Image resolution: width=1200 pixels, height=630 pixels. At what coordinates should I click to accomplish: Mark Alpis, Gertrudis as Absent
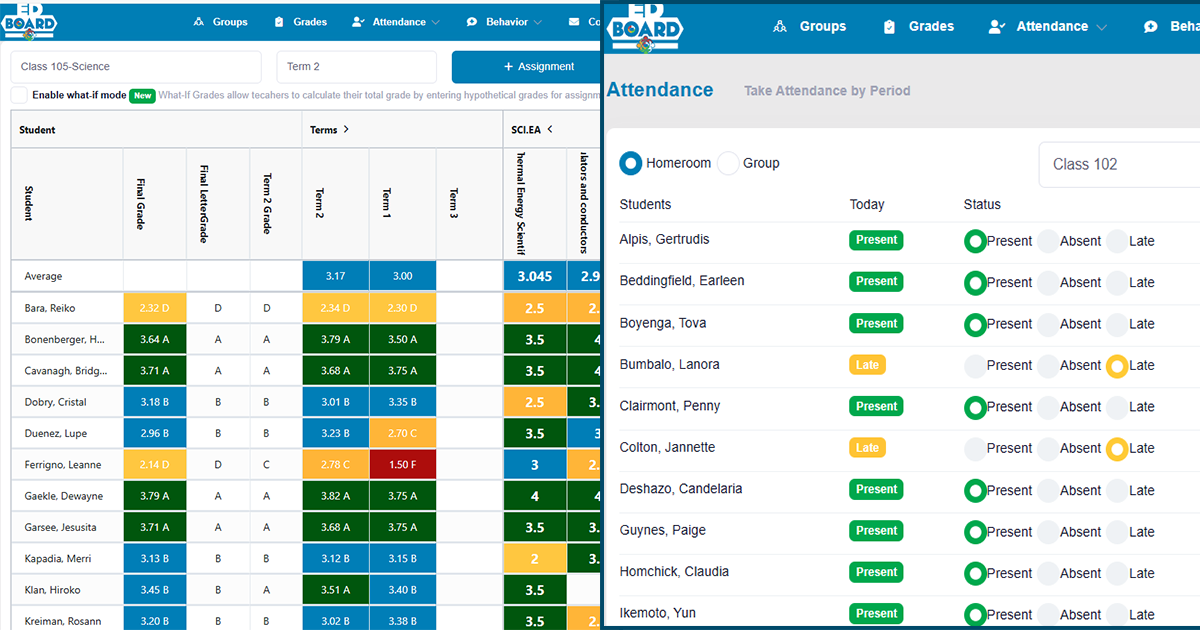click(1048, 241)
